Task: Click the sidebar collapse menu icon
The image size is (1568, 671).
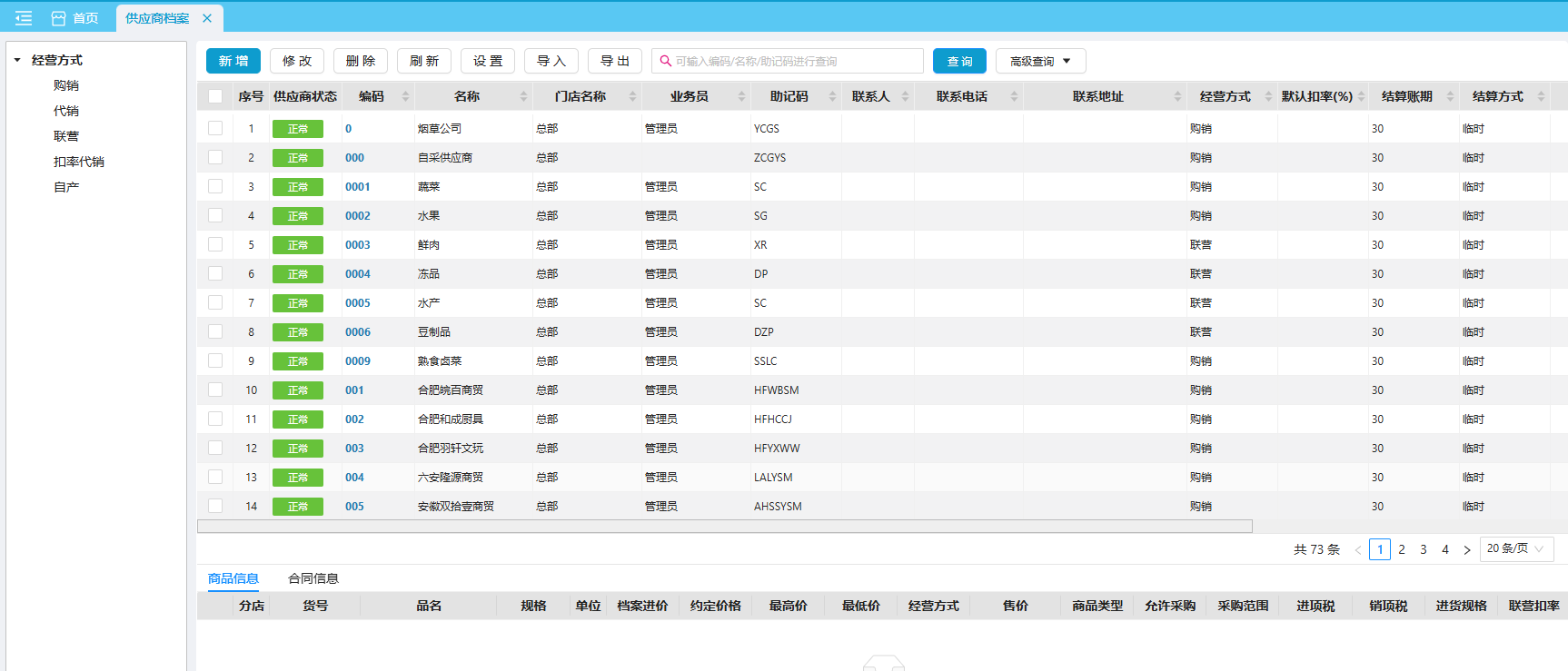Action: (24, 18)
